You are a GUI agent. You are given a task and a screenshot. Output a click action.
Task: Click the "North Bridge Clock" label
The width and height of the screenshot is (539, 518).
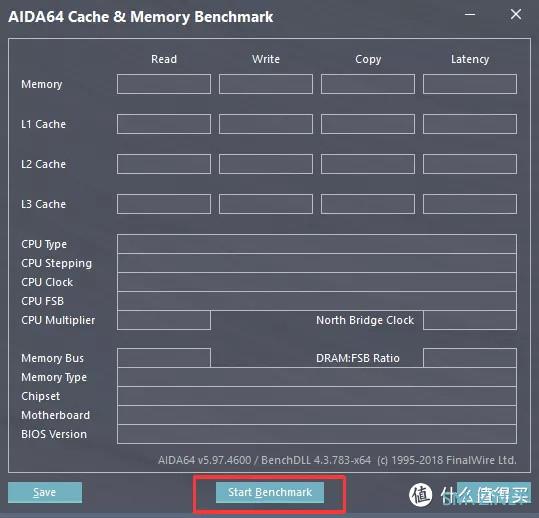pyautogui.click(x=365, y=320)
